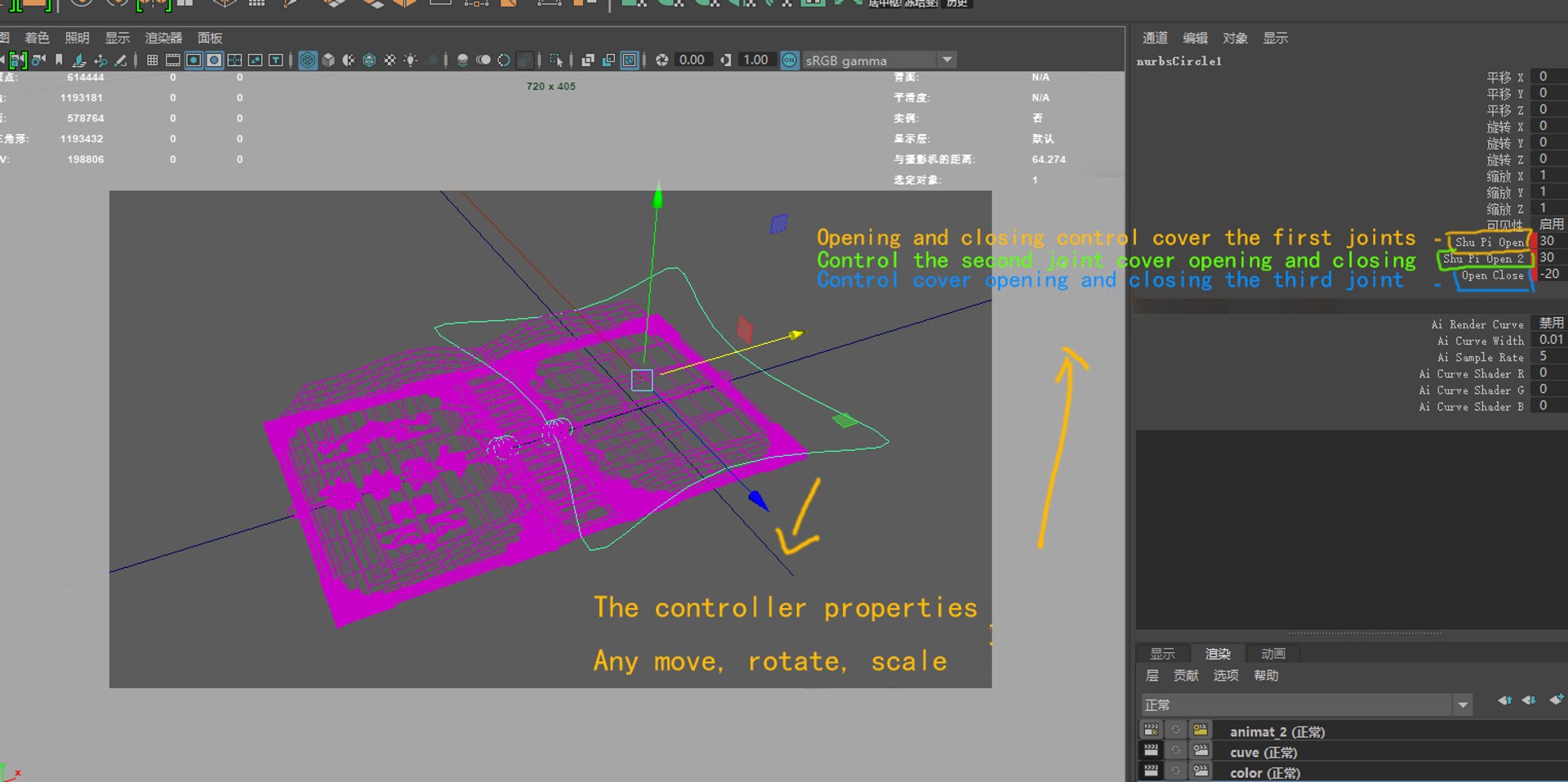Click yellow render settings icon for animat_2 layer
Screen dimensions: 1568x782
click(x=1200, y=730)
